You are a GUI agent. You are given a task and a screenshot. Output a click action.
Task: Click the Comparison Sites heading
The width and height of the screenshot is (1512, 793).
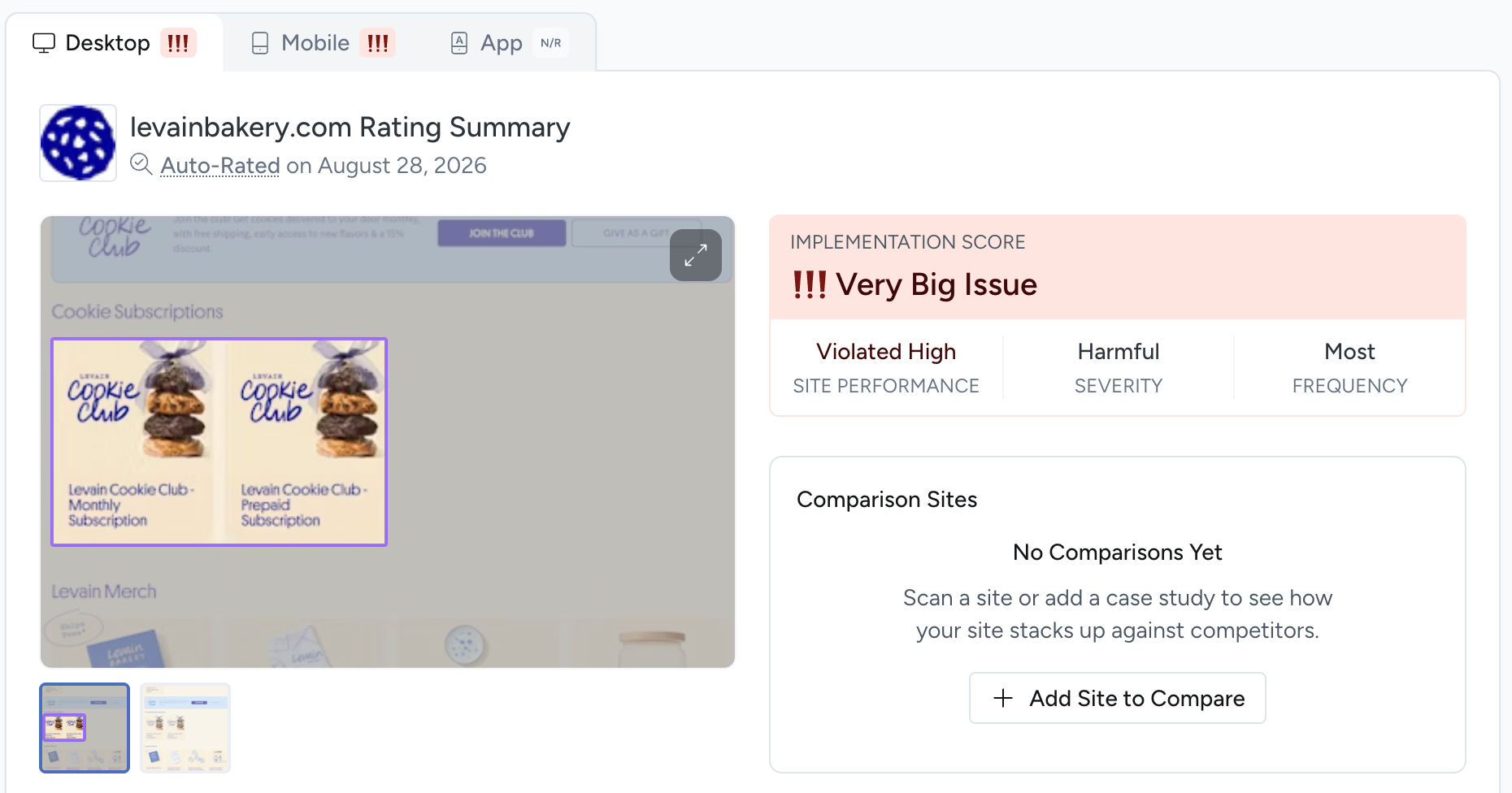[x=887, y=500]
